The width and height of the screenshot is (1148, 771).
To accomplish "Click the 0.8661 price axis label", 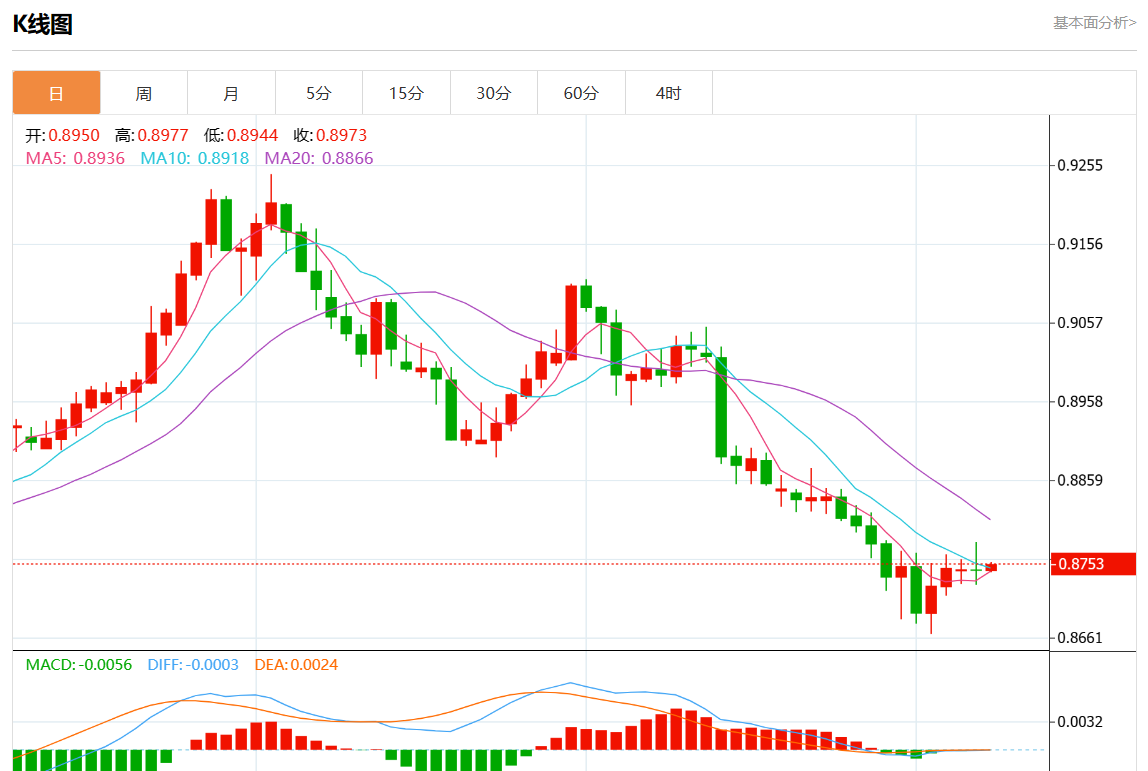I will [1080, 638].
